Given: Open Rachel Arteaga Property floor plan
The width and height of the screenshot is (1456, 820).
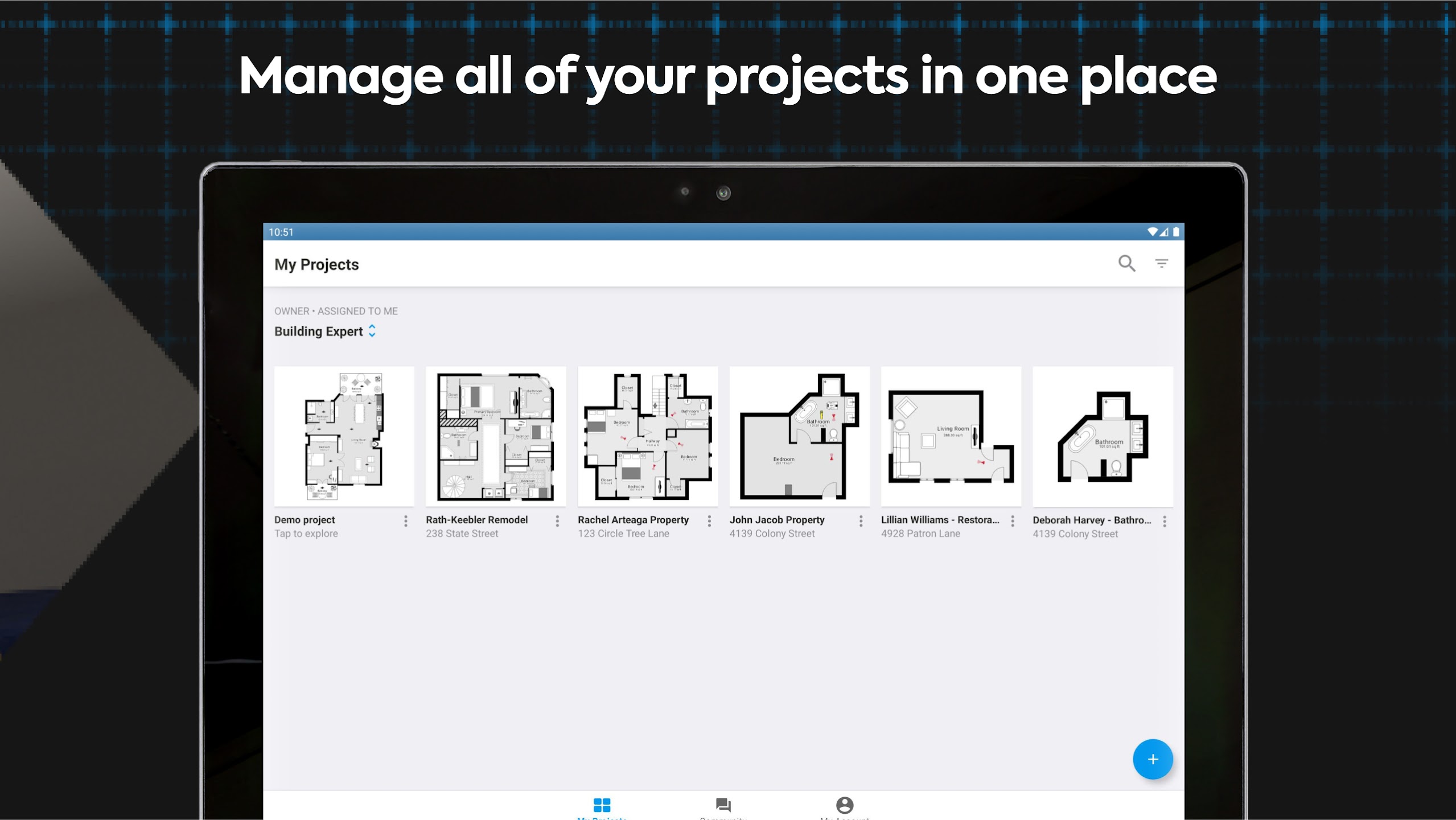Looking at the screenshot, I should (648, 436).
